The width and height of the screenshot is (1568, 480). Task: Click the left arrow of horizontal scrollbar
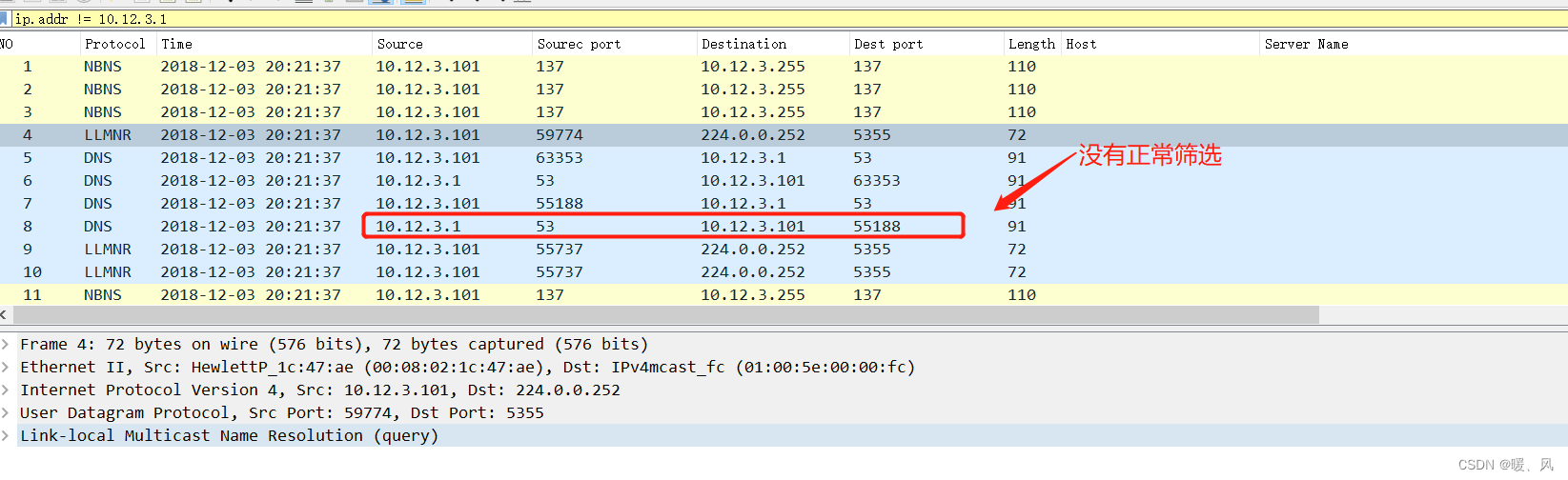[4, 314]
